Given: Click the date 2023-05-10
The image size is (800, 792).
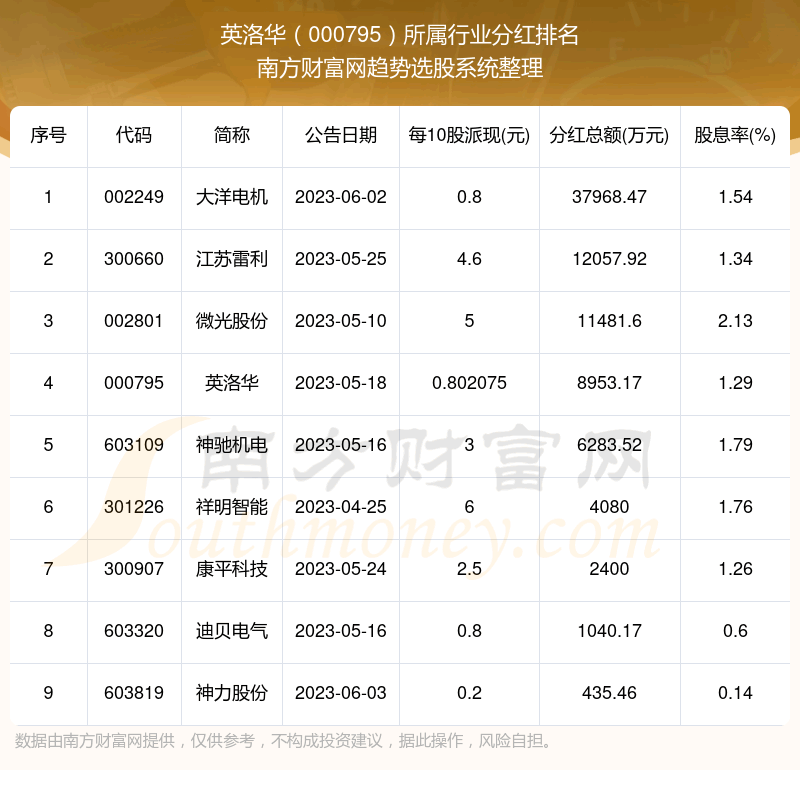Looking at the screenshot, I should pyautogui.click(x=341, y=321).
